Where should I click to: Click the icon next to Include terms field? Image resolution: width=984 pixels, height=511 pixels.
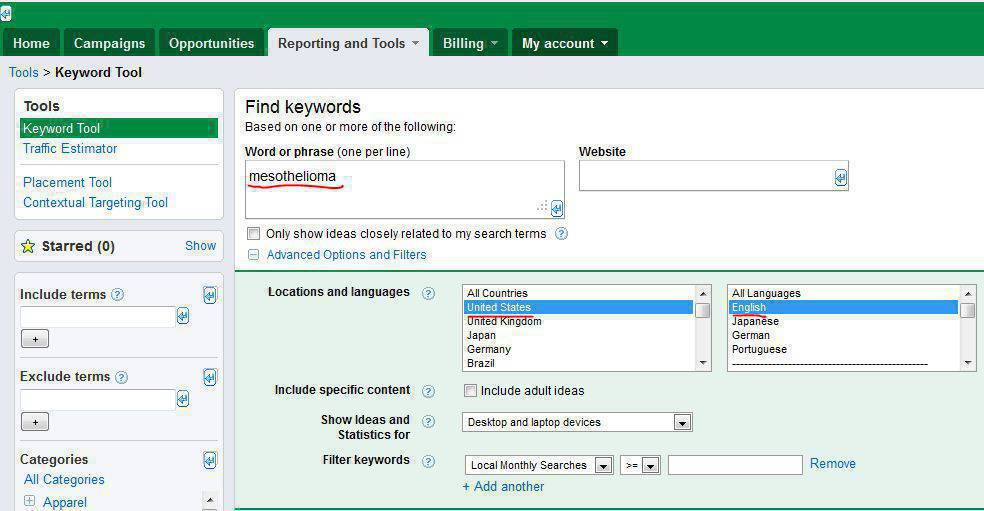[183, 316]
